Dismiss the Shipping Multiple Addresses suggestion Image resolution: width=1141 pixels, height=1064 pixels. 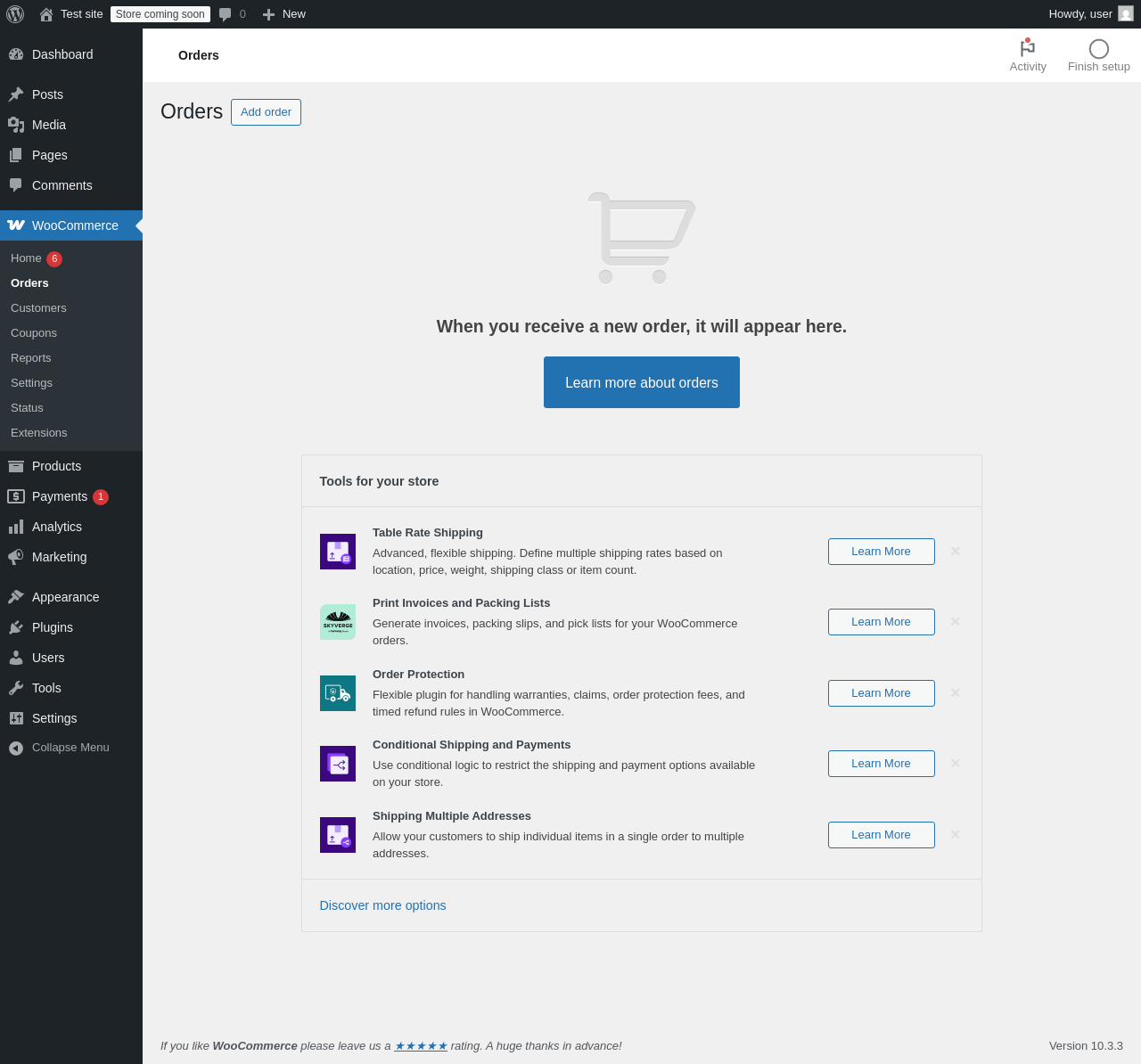coord(956,835)
